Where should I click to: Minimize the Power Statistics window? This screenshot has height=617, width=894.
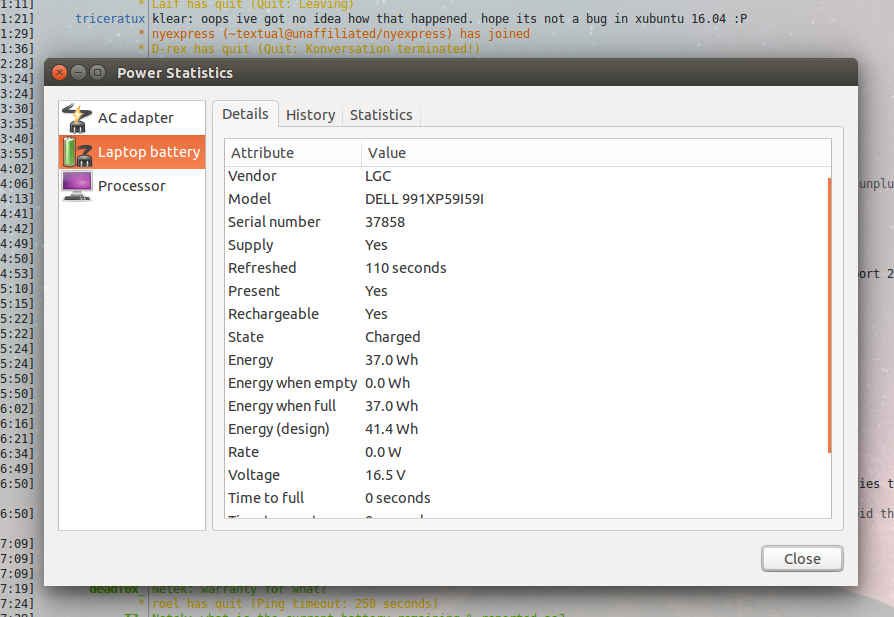(79, 72)
